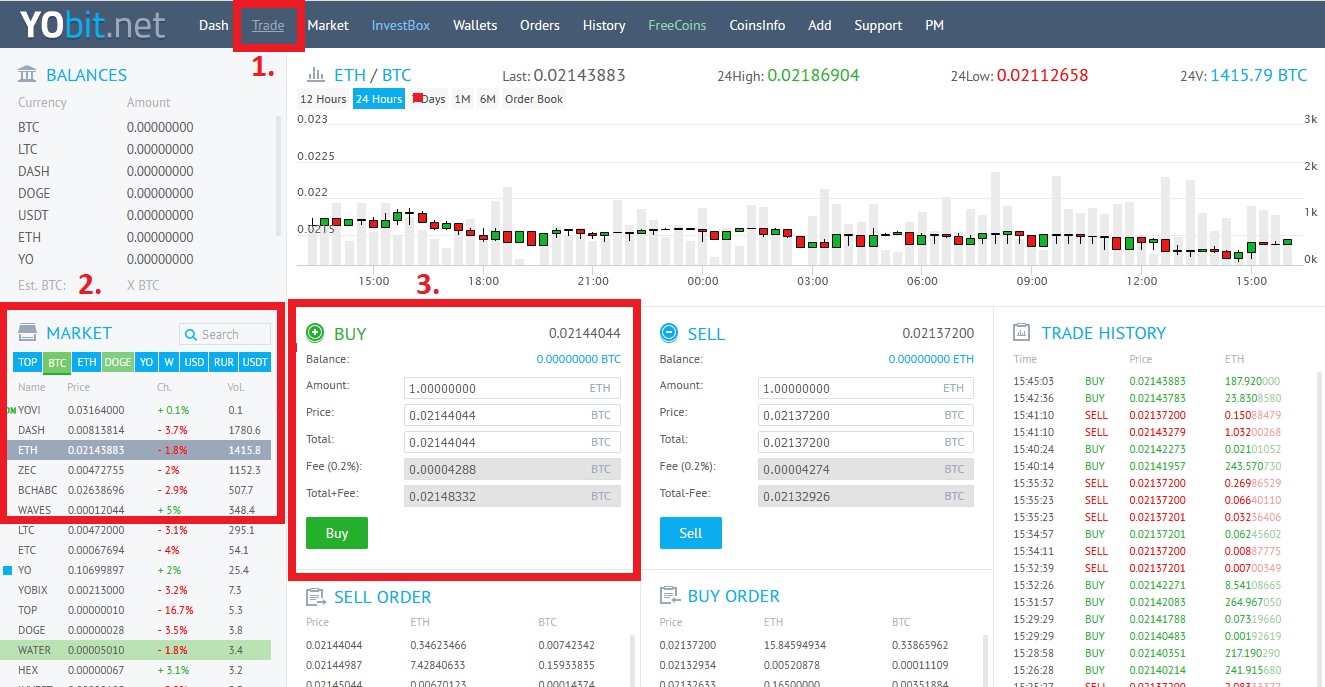Click the Market search field

click(x=225, y=335)
